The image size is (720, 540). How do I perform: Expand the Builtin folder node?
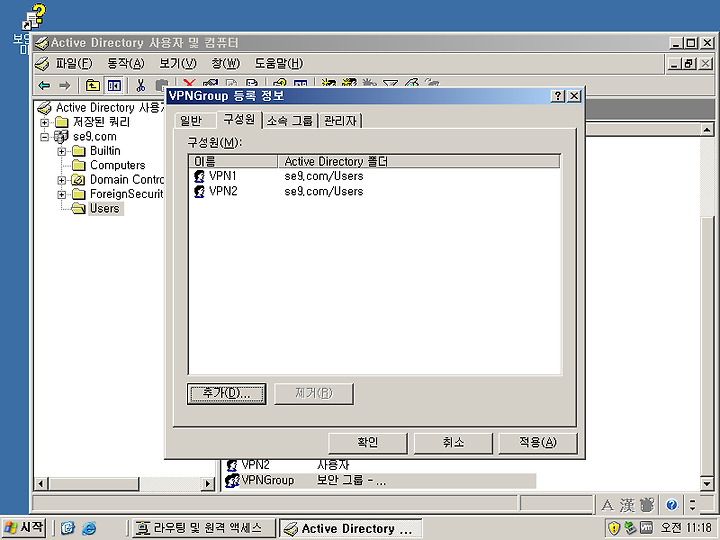click(62, 152)
